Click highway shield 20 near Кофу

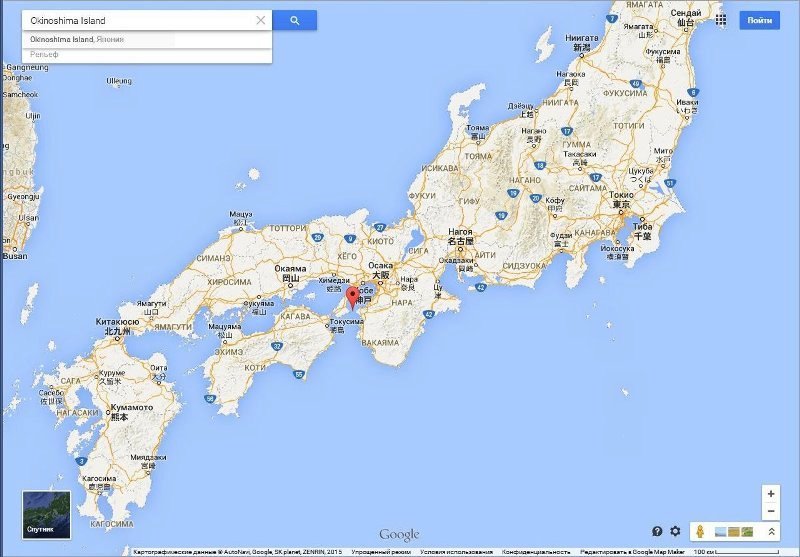[x=535, y=198]
